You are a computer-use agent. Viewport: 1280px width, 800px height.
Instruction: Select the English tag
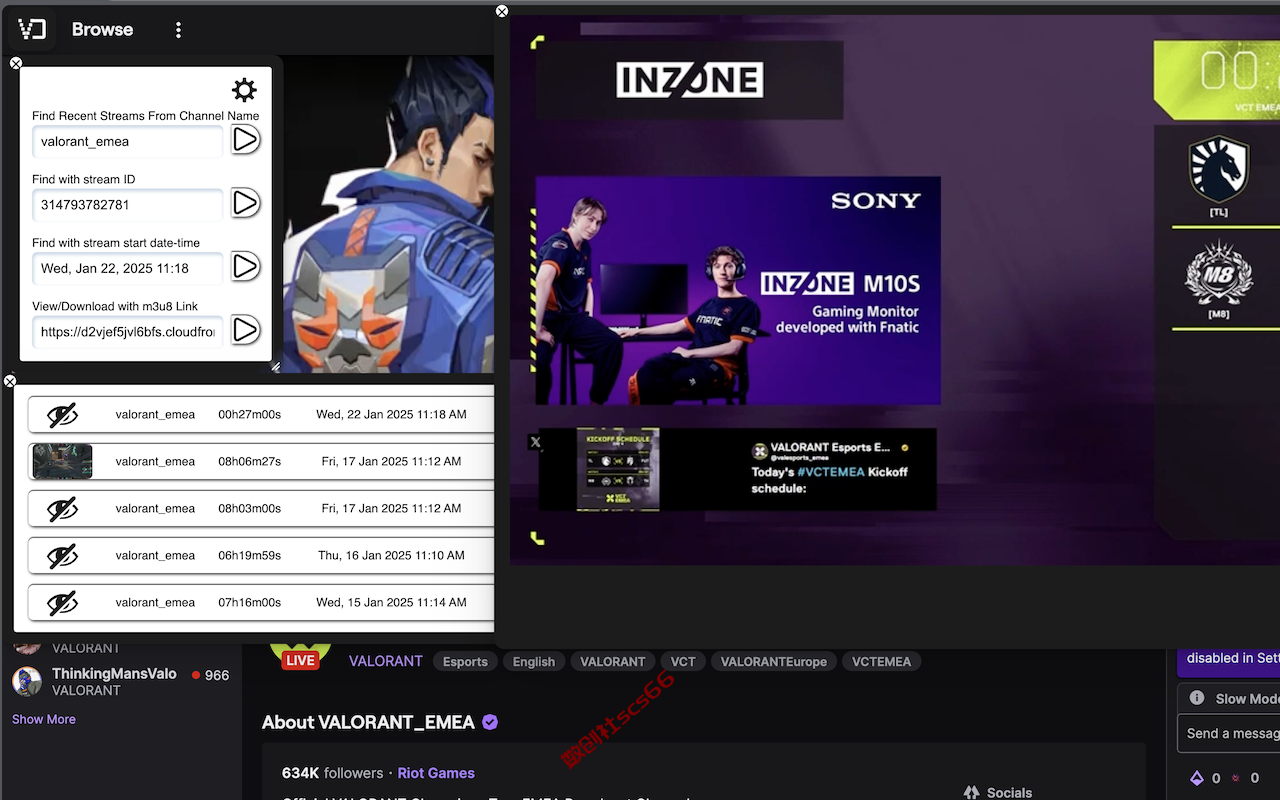point(534,662)
